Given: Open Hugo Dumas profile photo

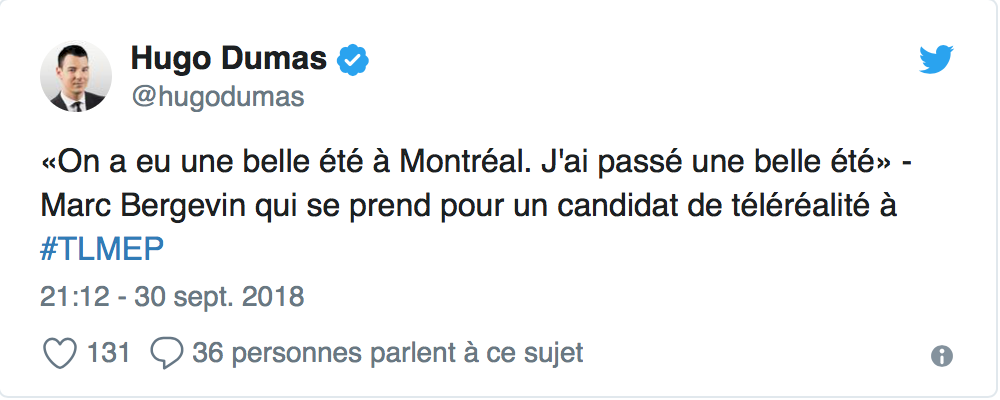Looking at the screenshot, I should [77, 78].
